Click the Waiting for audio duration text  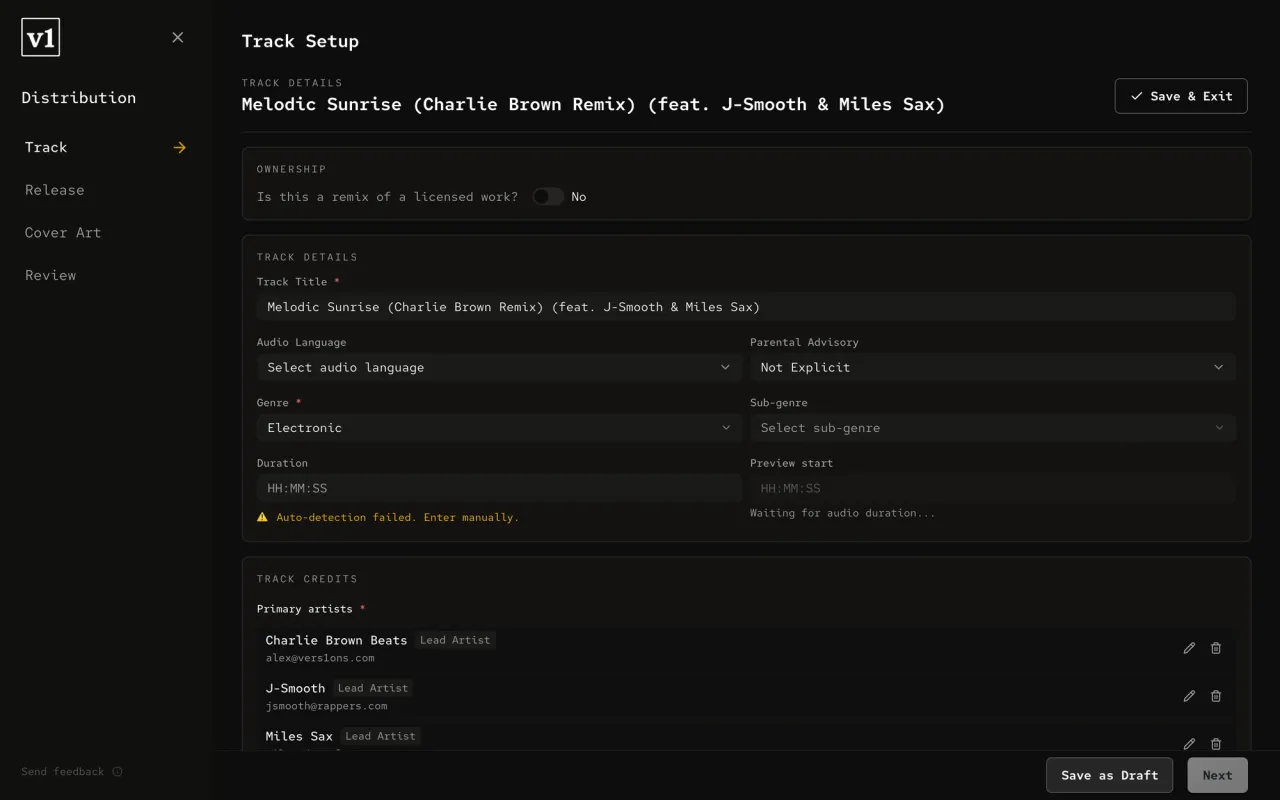pos(843,513)
